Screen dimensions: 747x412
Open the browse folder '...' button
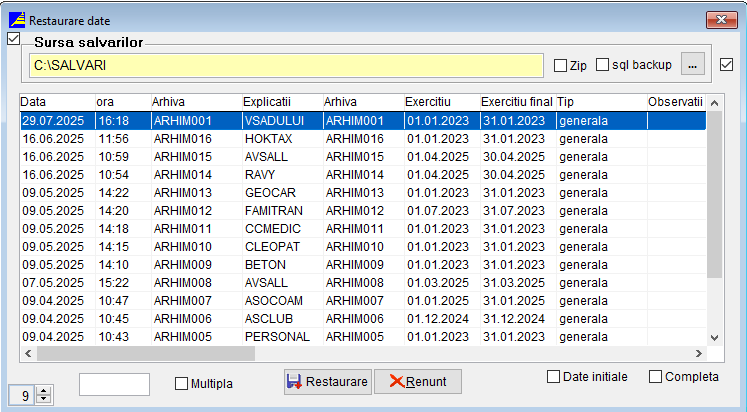click(x=693, y=64)
